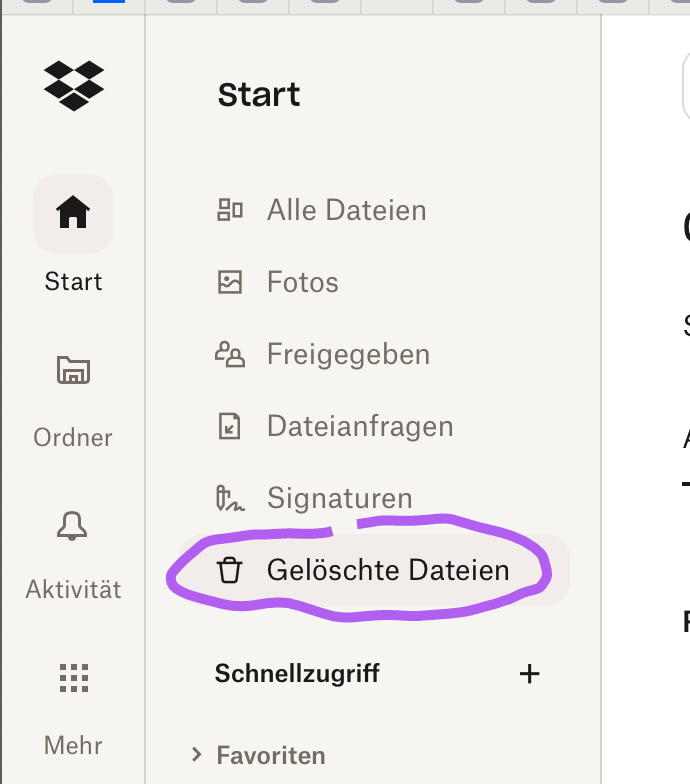Viewport: 690px width, 784px height.
Task: Go to Fotos in sidebar
Action: [302, 282]
